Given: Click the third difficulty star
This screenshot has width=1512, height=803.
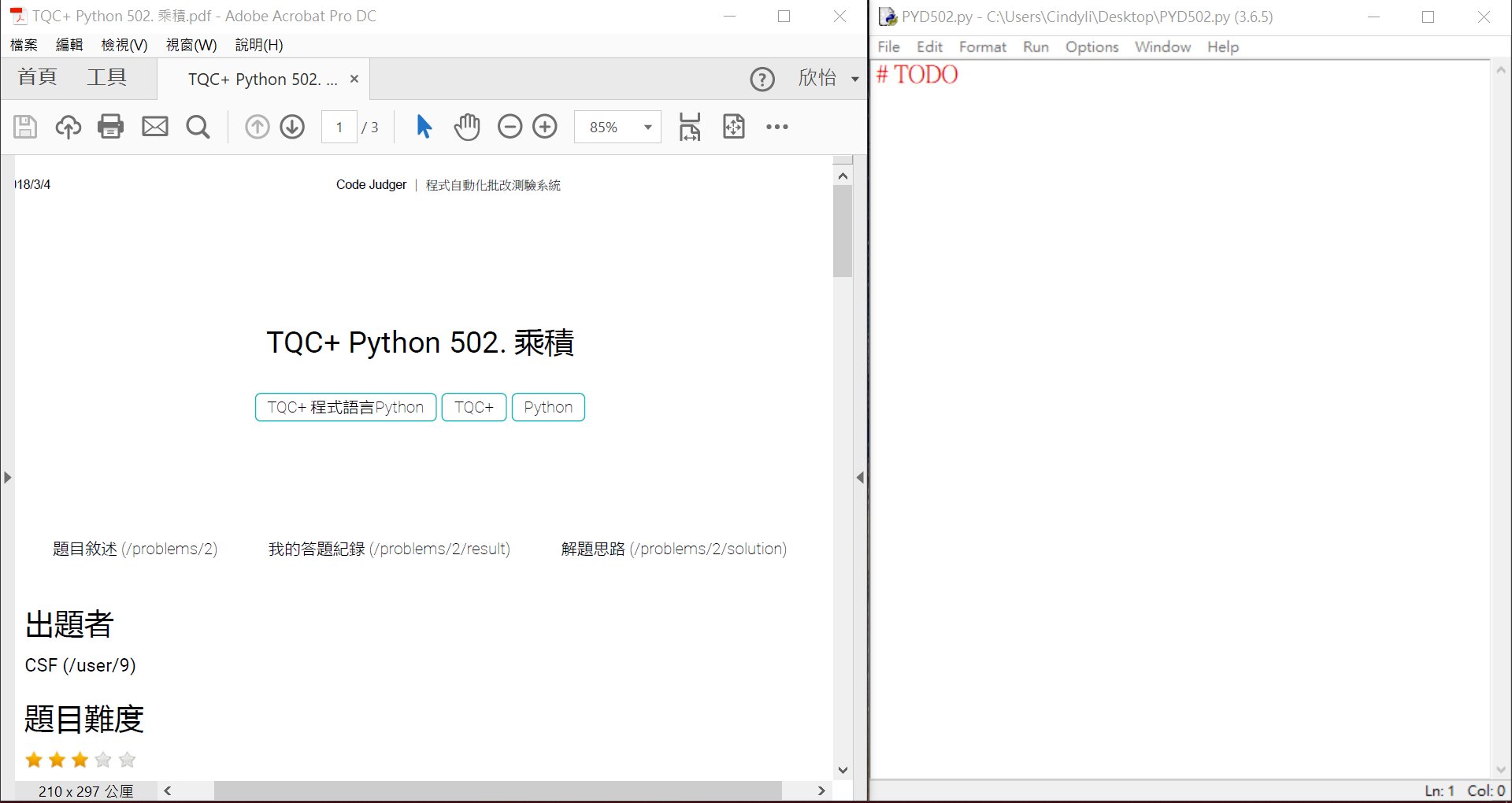Looking at the screenshot, I should coord(80,760).
